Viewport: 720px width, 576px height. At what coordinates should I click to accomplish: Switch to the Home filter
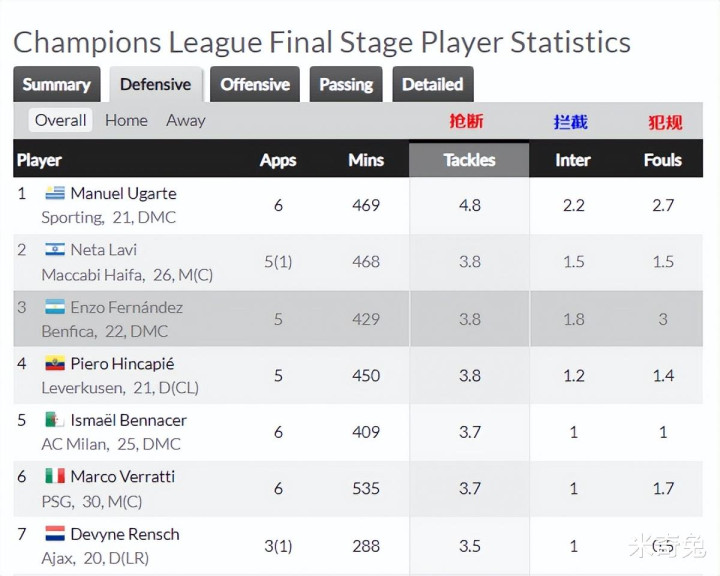(x=126, y=120)
